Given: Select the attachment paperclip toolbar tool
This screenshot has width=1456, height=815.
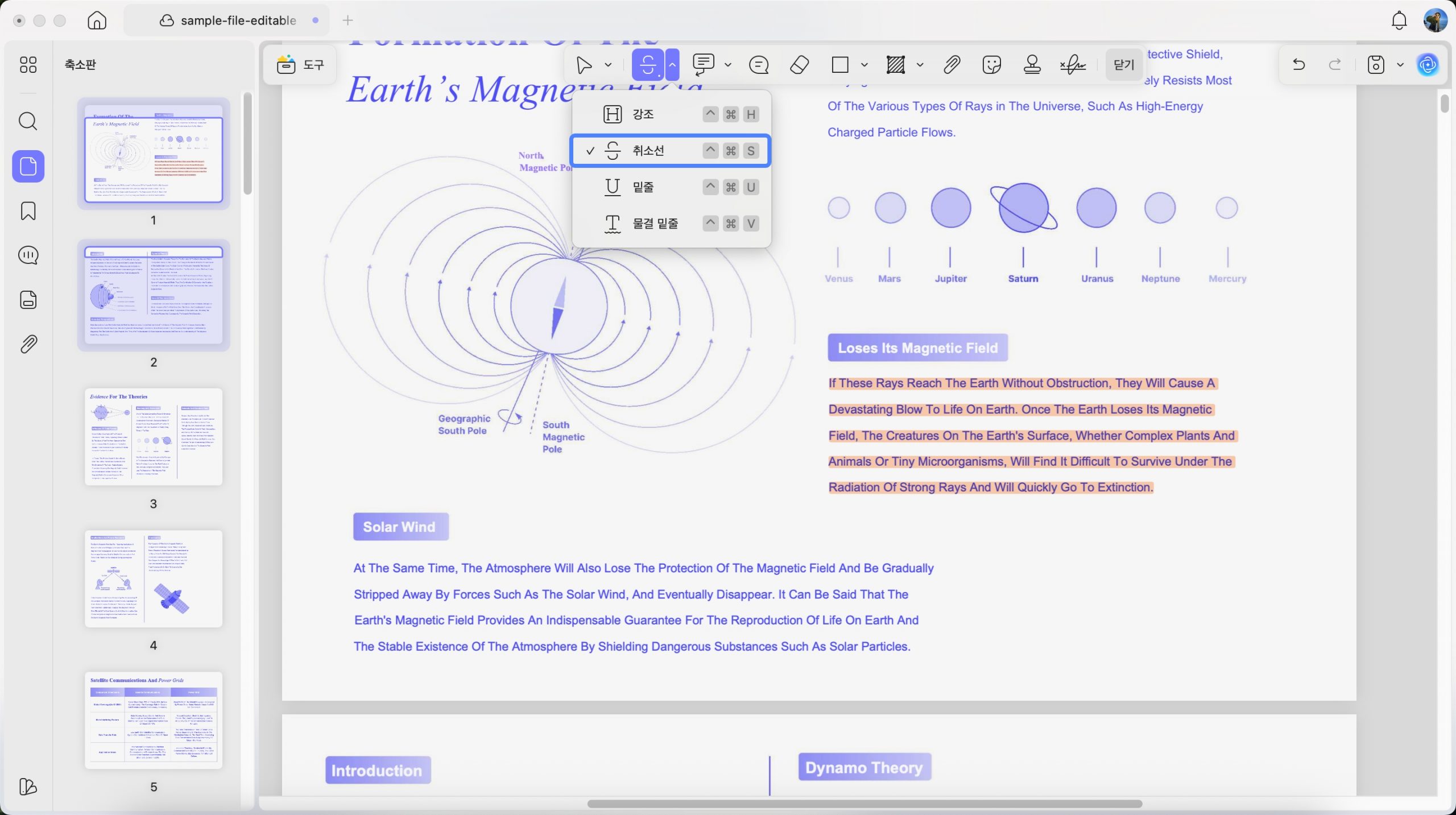Looking at the screenshot, I should (952, 65).
